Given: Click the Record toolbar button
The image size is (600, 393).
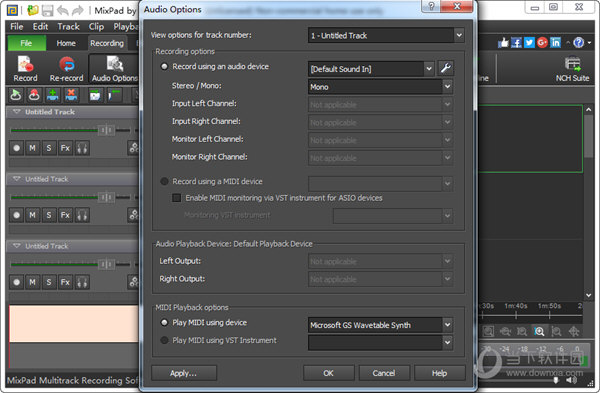Looking at the screenshot, I should pyautogui.click(x=25, y=69).
